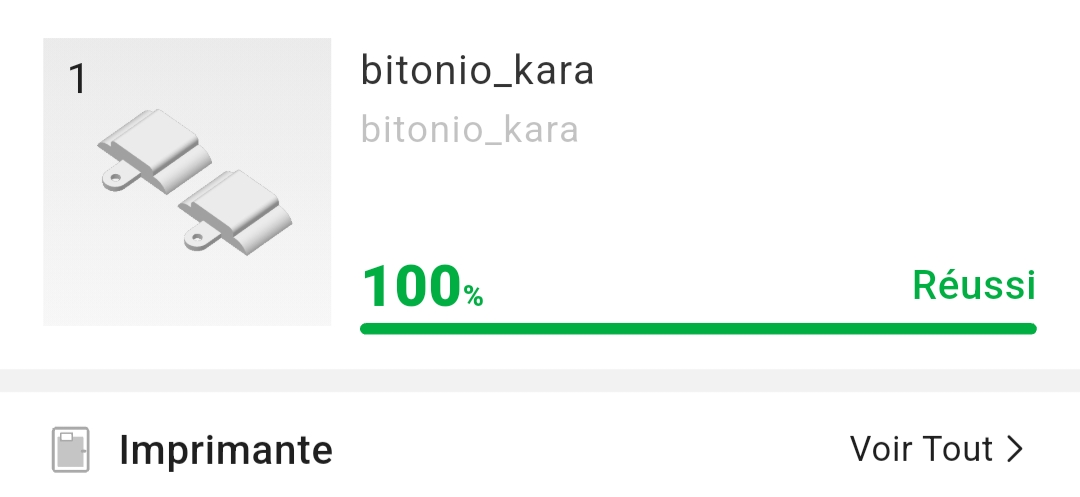The image size is (1080, 497).
Task: Select the lower clip part in preview
Action: coord(240,211)
